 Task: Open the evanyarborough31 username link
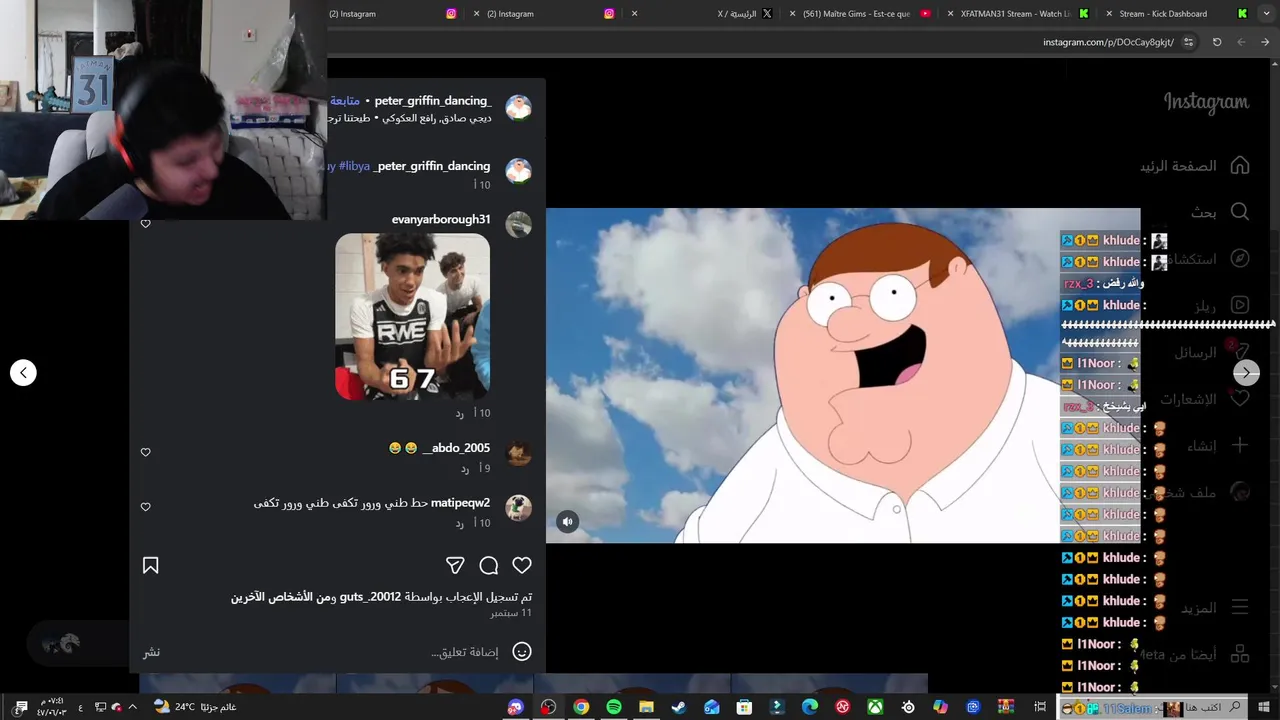click(441, 219)
